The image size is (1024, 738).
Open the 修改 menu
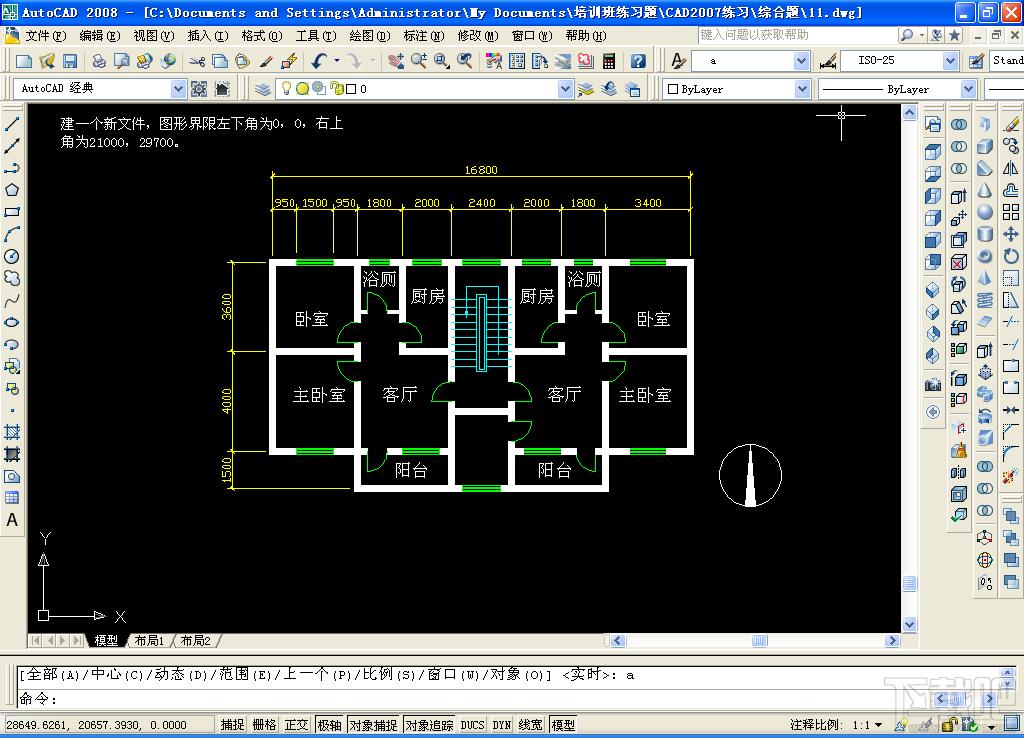coord(477,35)
